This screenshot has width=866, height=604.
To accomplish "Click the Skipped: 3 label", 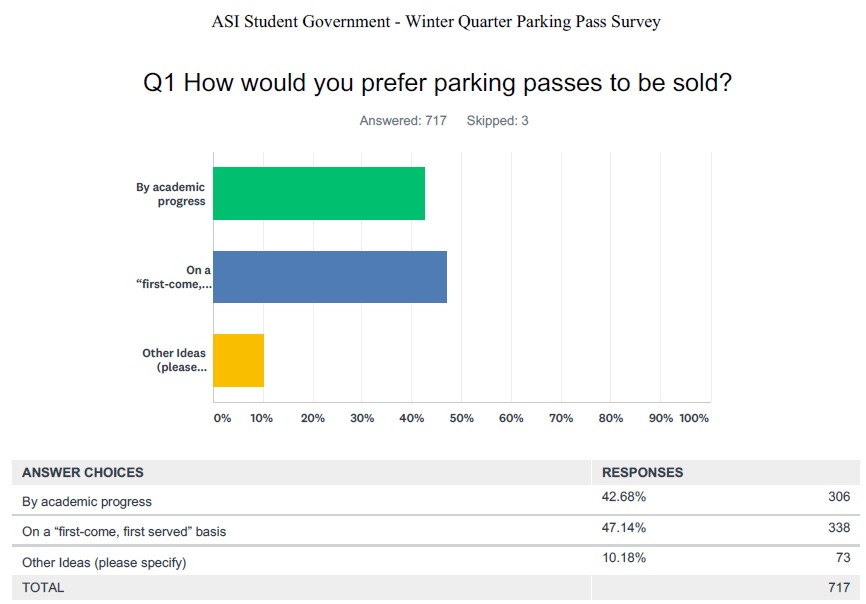I will pyautogui.click(x=497, y=120).
